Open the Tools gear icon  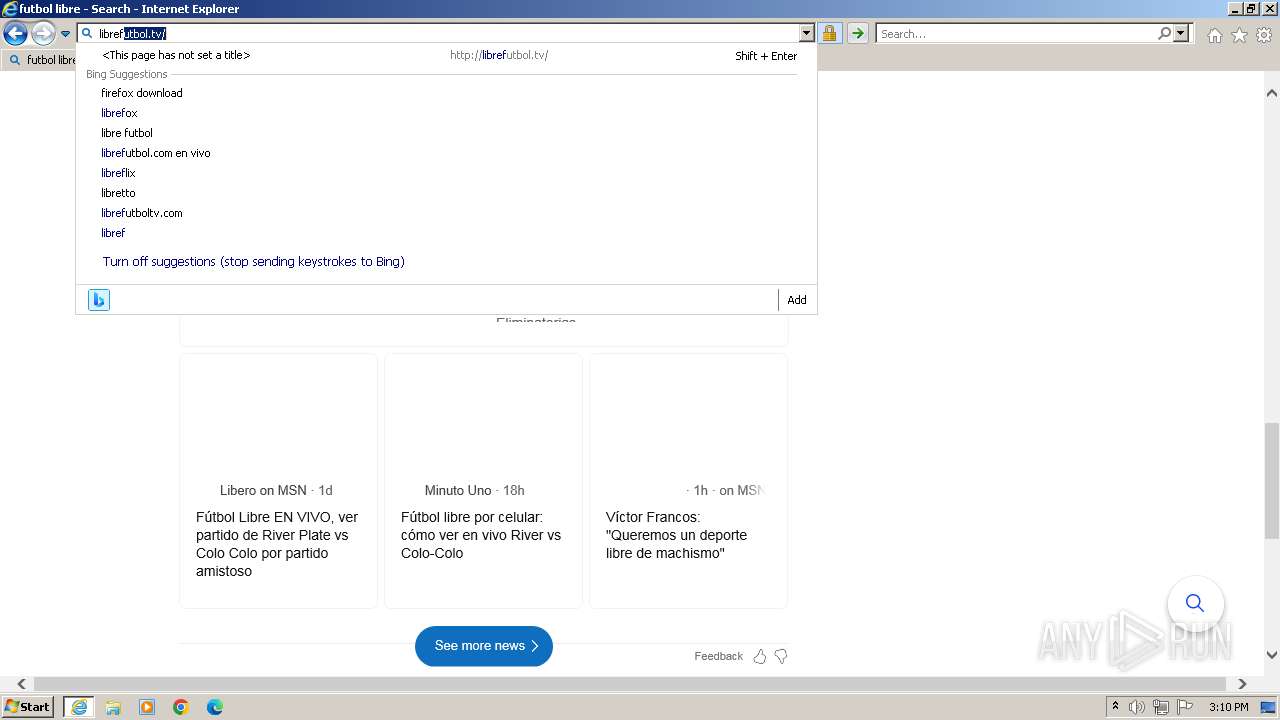[1264, 35]
